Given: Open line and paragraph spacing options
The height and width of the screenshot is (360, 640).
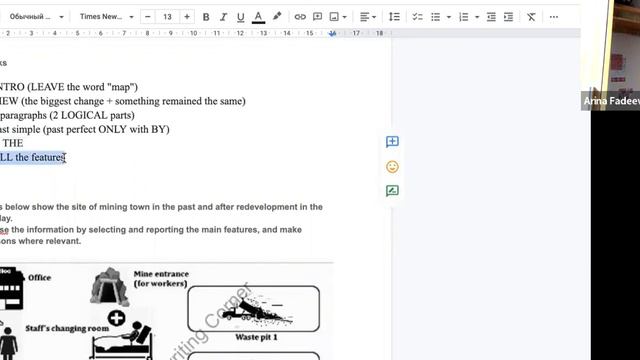Looking at the screenshot, I should click(394, 17).
